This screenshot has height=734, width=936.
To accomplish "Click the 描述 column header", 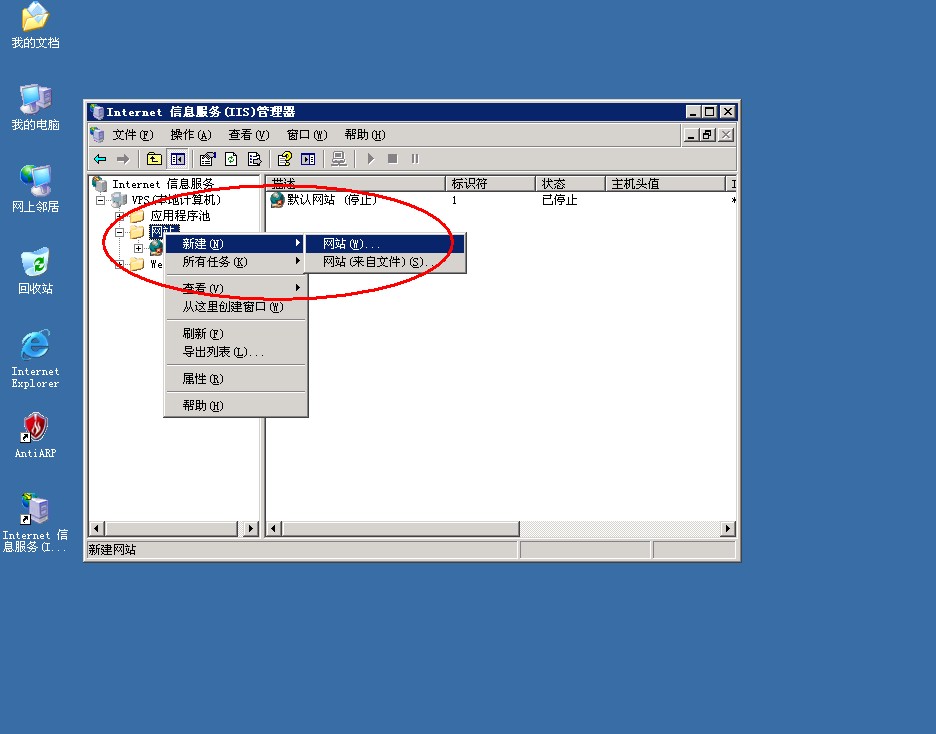I will (356, 183).
